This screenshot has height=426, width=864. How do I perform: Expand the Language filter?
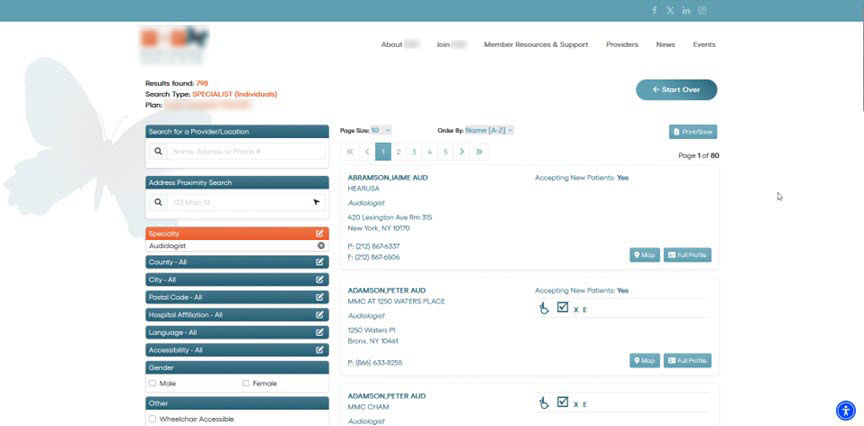(x=320, y=332)
